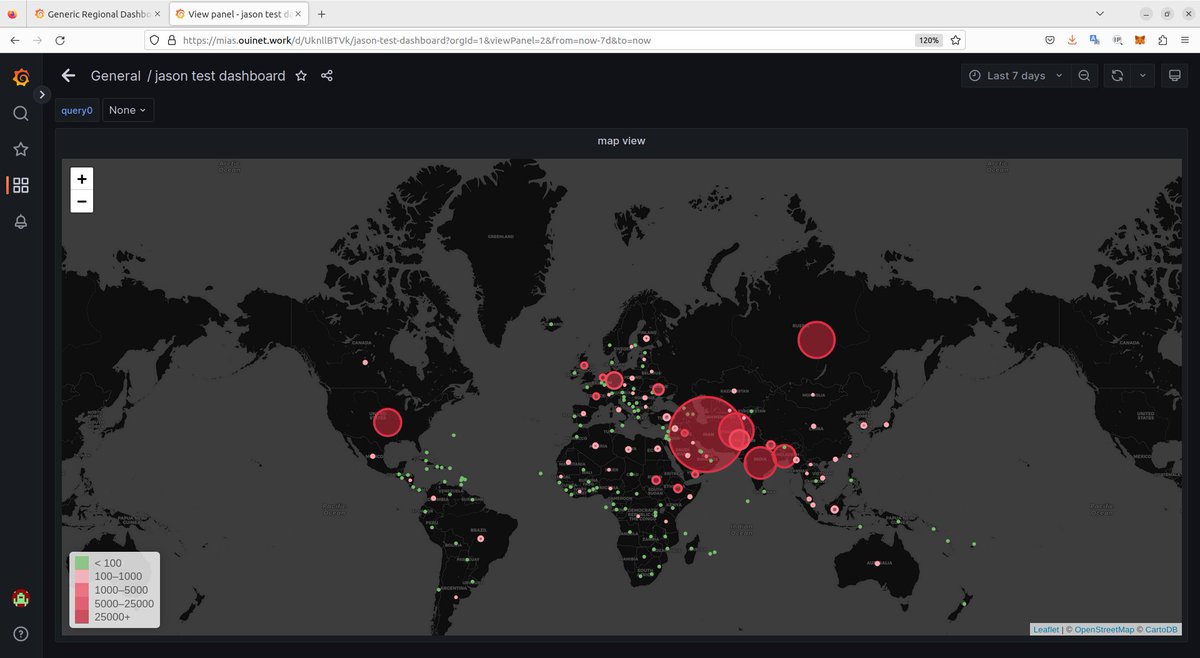1200x658 pixels.
Task: Open the orange download extension icon
Action: coord(1072,40)
